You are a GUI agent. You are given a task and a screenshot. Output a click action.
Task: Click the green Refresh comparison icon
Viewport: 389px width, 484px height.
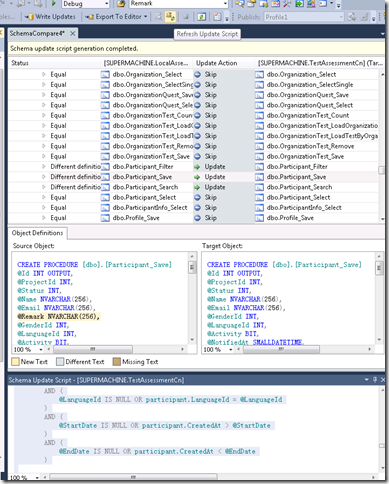201,17
